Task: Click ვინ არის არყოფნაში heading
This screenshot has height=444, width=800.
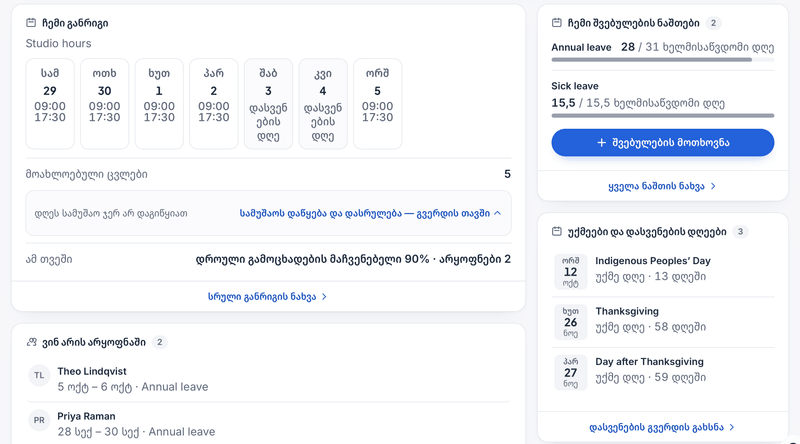Action: (94, 342)
